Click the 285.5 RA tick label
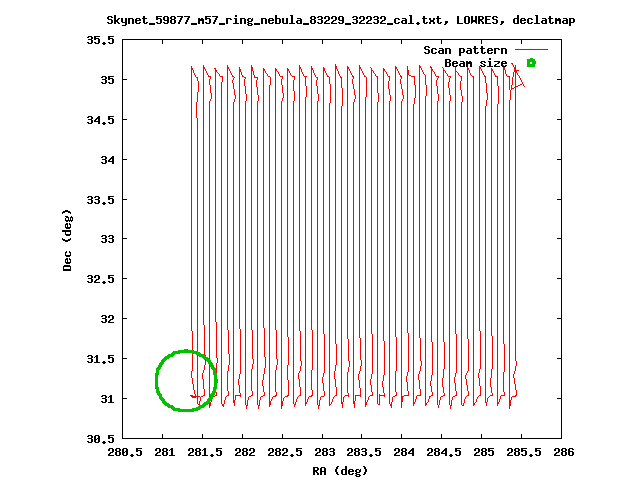This screenshot has height=480, width=640. [524, 452]
